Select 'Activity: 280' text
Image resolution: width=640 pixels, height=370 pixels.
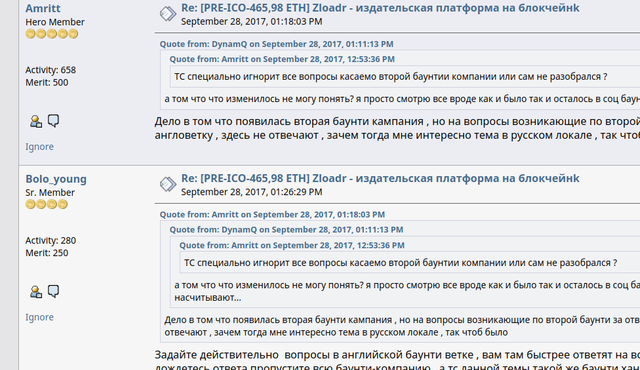pos(51,241)
